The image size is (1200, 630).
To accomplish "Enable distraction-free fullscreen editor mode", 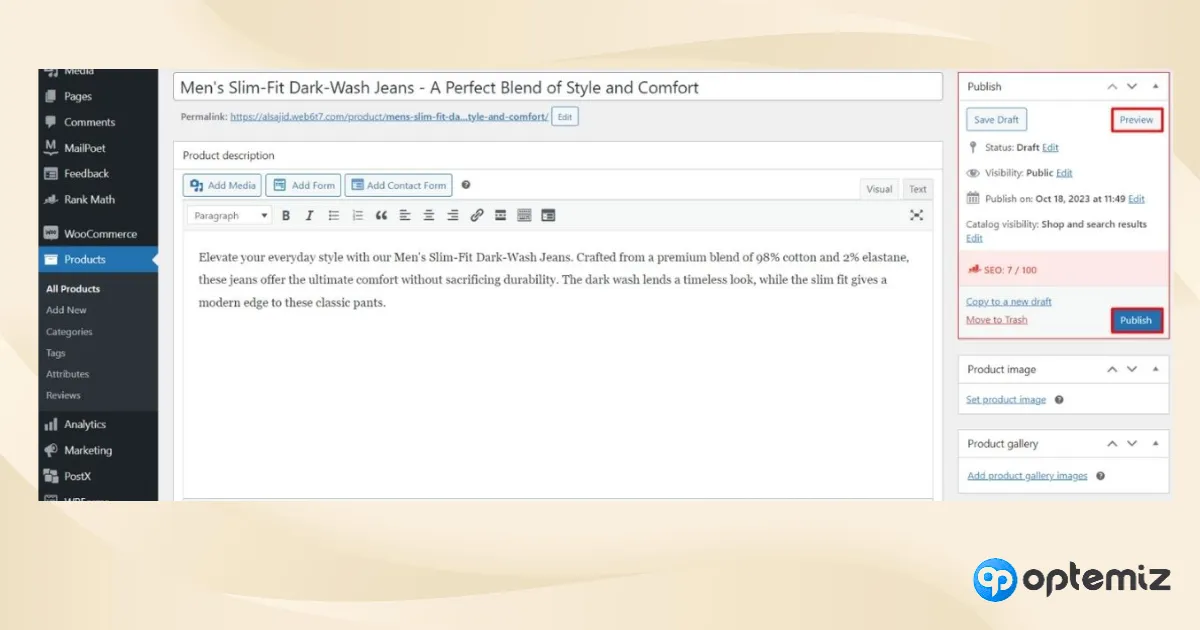I will [x=916, y=215].
